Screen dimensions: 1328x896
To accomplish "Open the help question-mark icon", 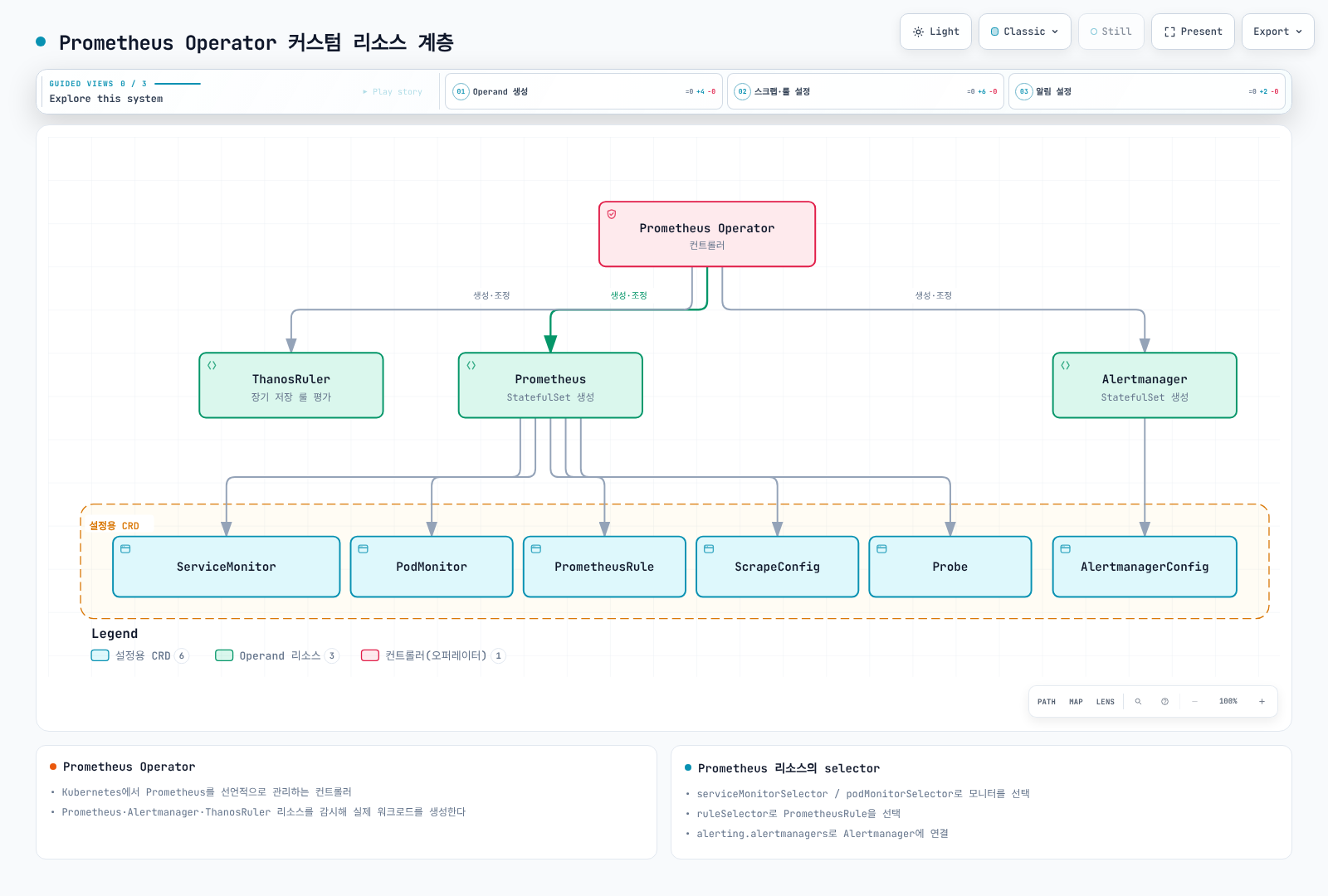I will point(1164,702).
